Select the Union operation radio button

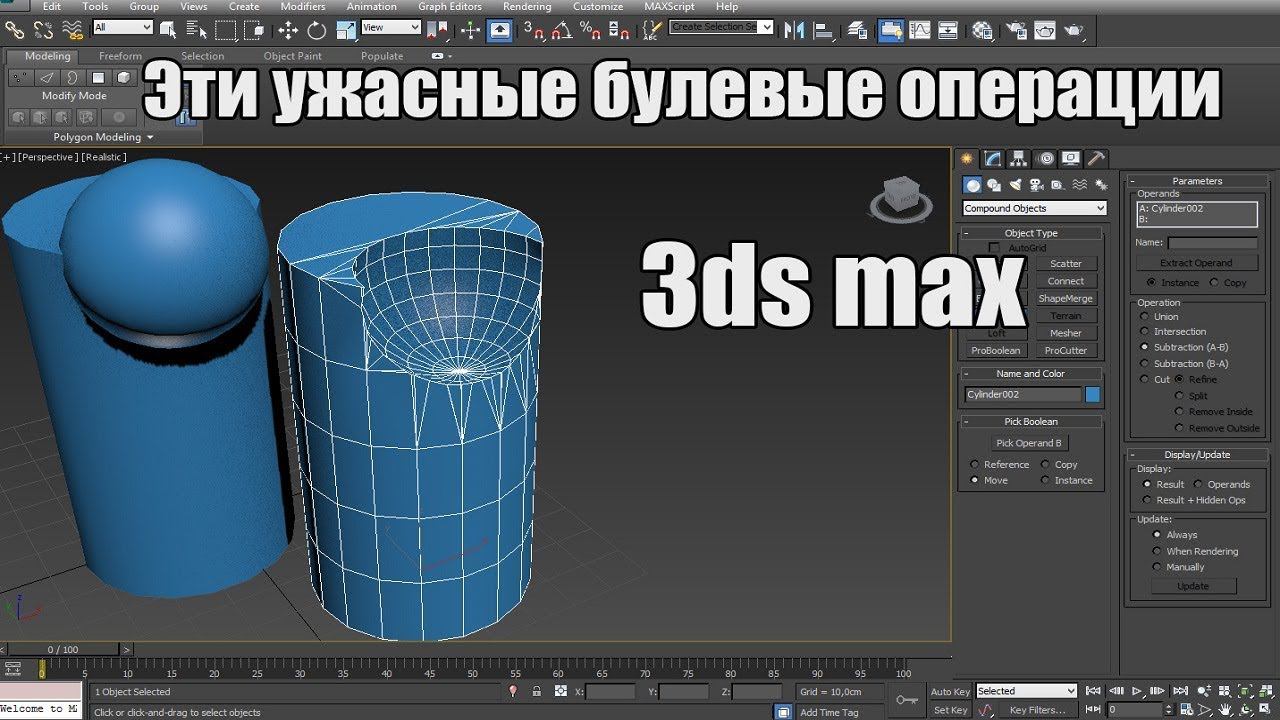(x=1145, y=317)
